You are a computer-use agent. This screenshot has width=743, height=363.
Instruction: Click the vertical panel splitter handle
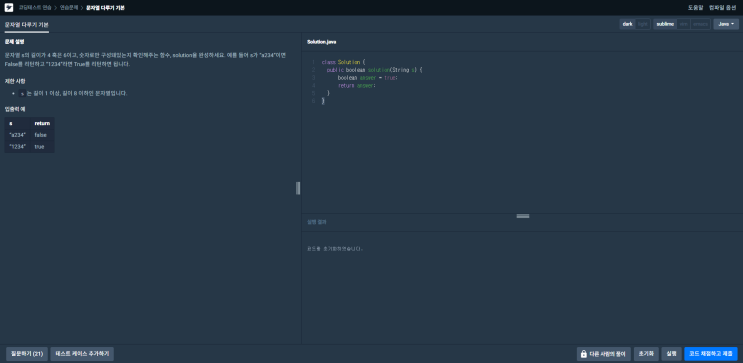[298, 188]
